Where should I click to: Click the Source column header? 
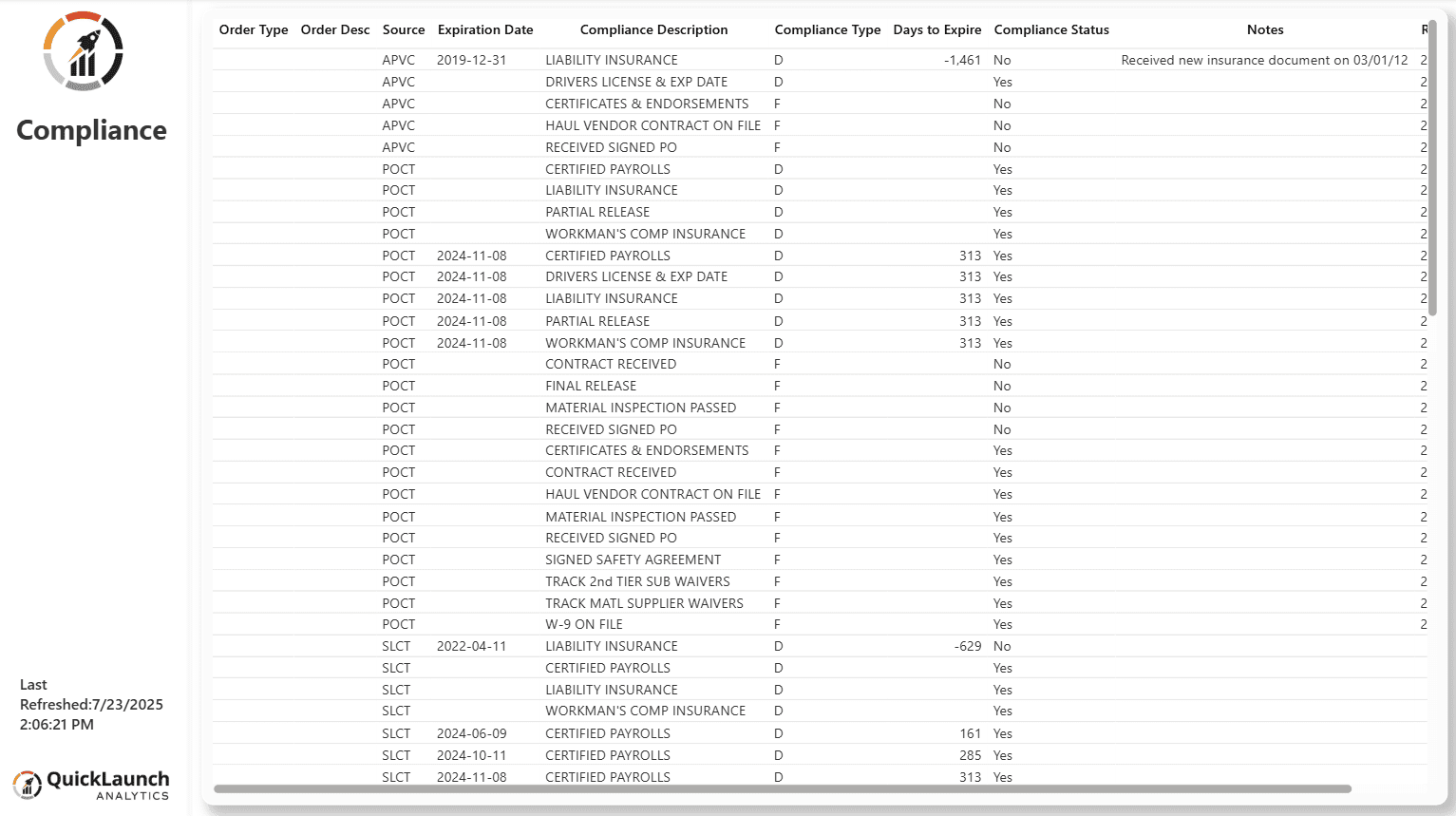coord(404,30)
